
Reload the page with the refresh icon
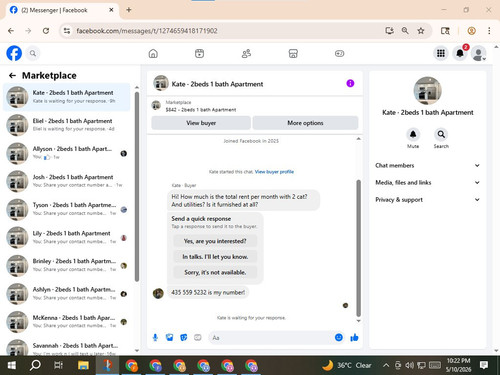[x=46, y=31]
